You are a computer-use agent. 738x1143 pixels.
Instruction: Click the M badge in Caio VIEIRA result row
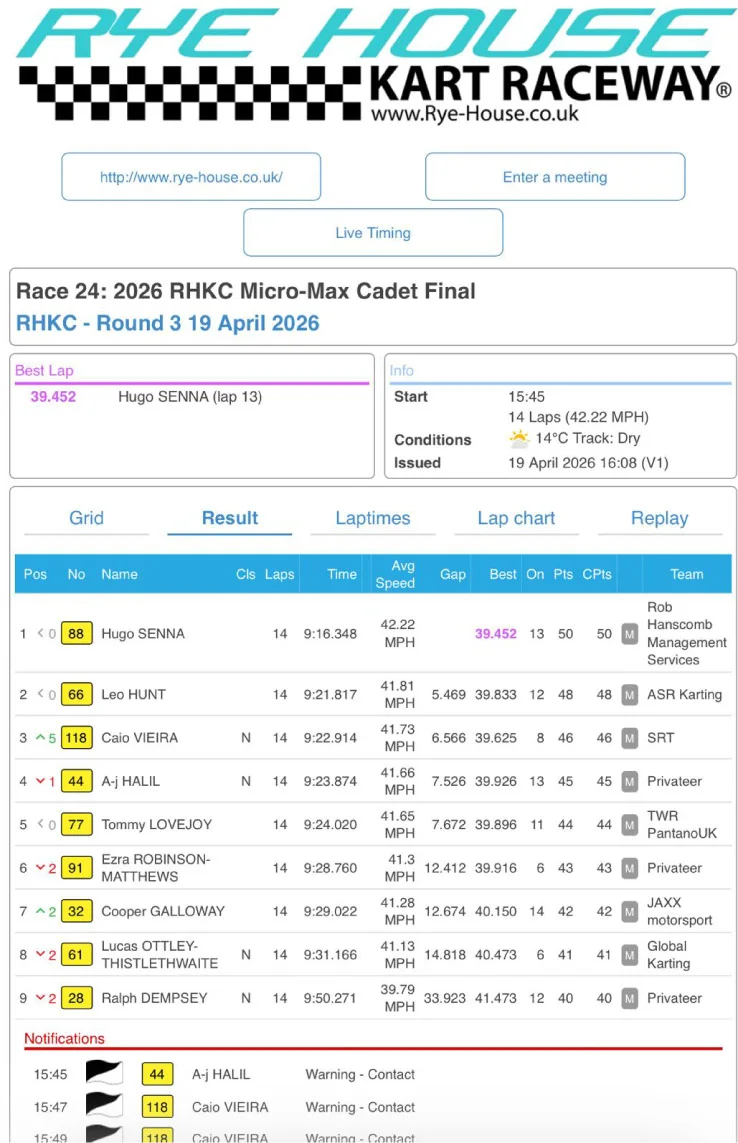pos(629,738)
